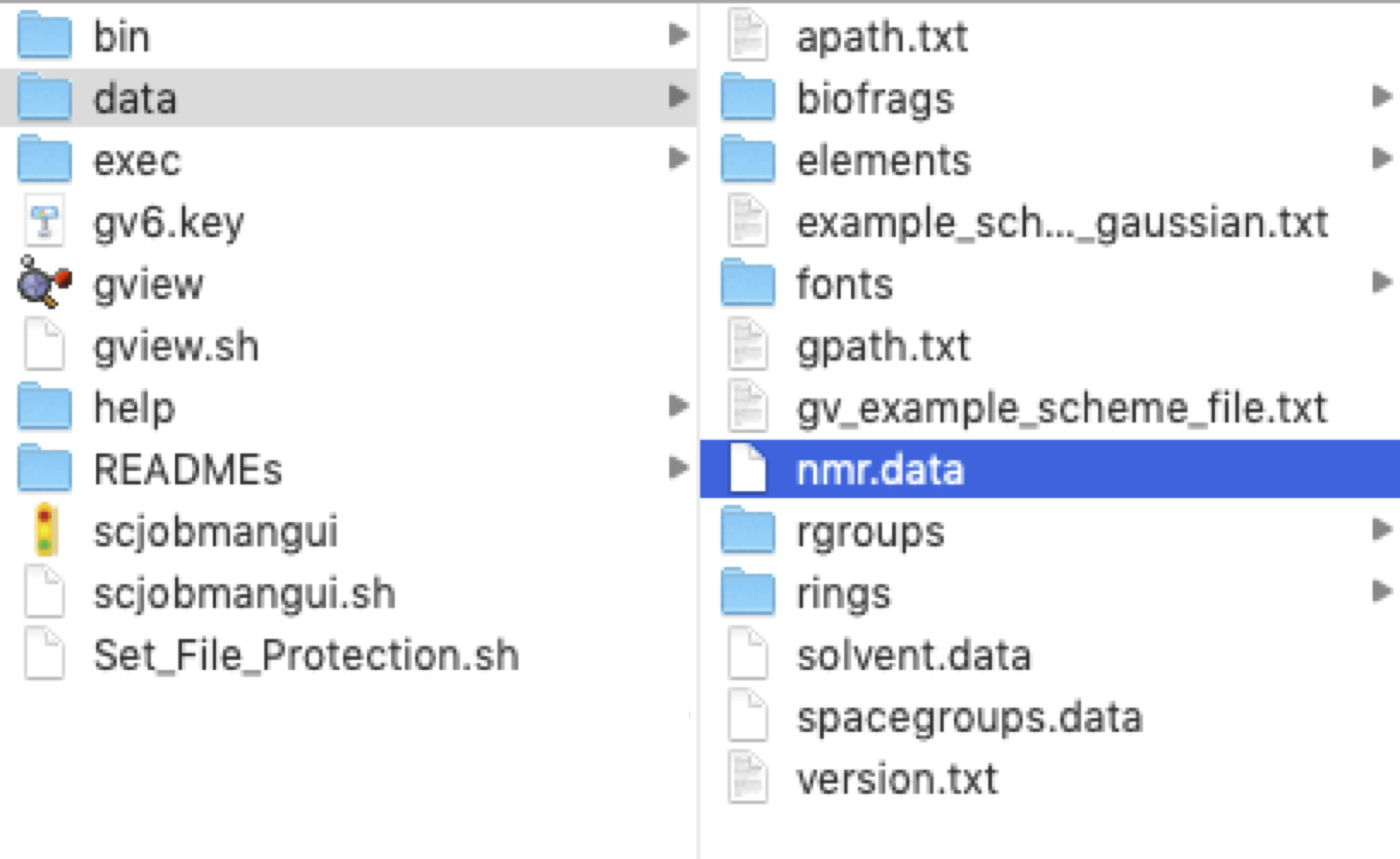
Task: Select the Set_File_Protection.sh file
Action: 306,655
